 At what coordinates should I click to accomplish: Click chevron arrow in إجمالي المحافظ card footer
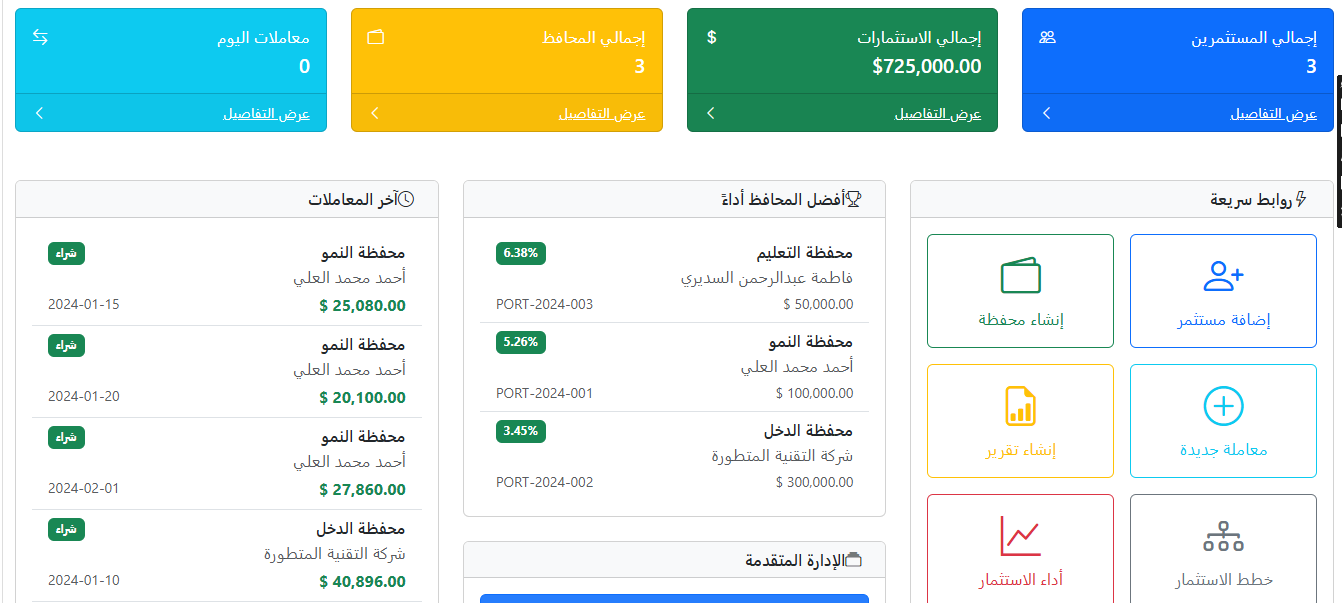coord(375,113)
